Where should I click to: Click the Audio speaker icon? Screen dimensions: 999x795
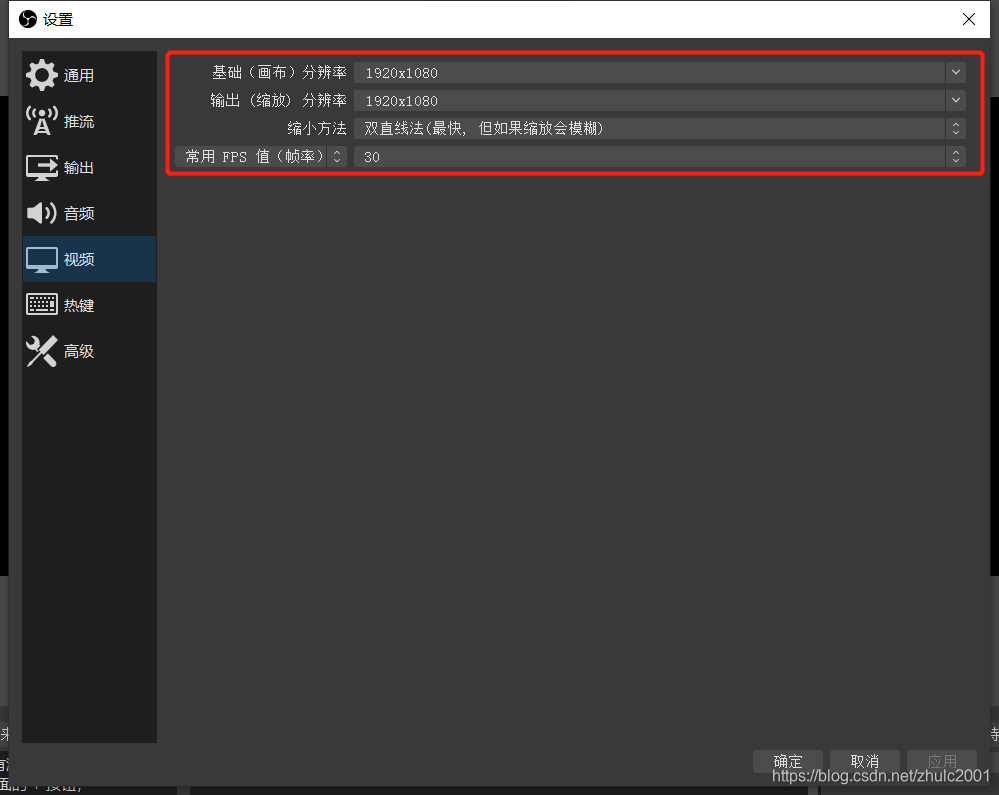point(41,213)
